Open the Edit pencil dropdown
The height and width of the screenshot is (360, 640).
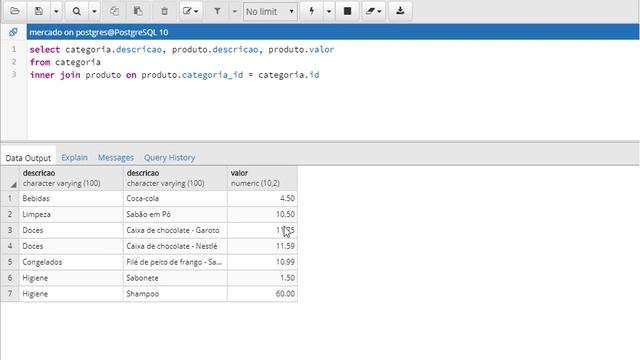click(x=191, y=11)
